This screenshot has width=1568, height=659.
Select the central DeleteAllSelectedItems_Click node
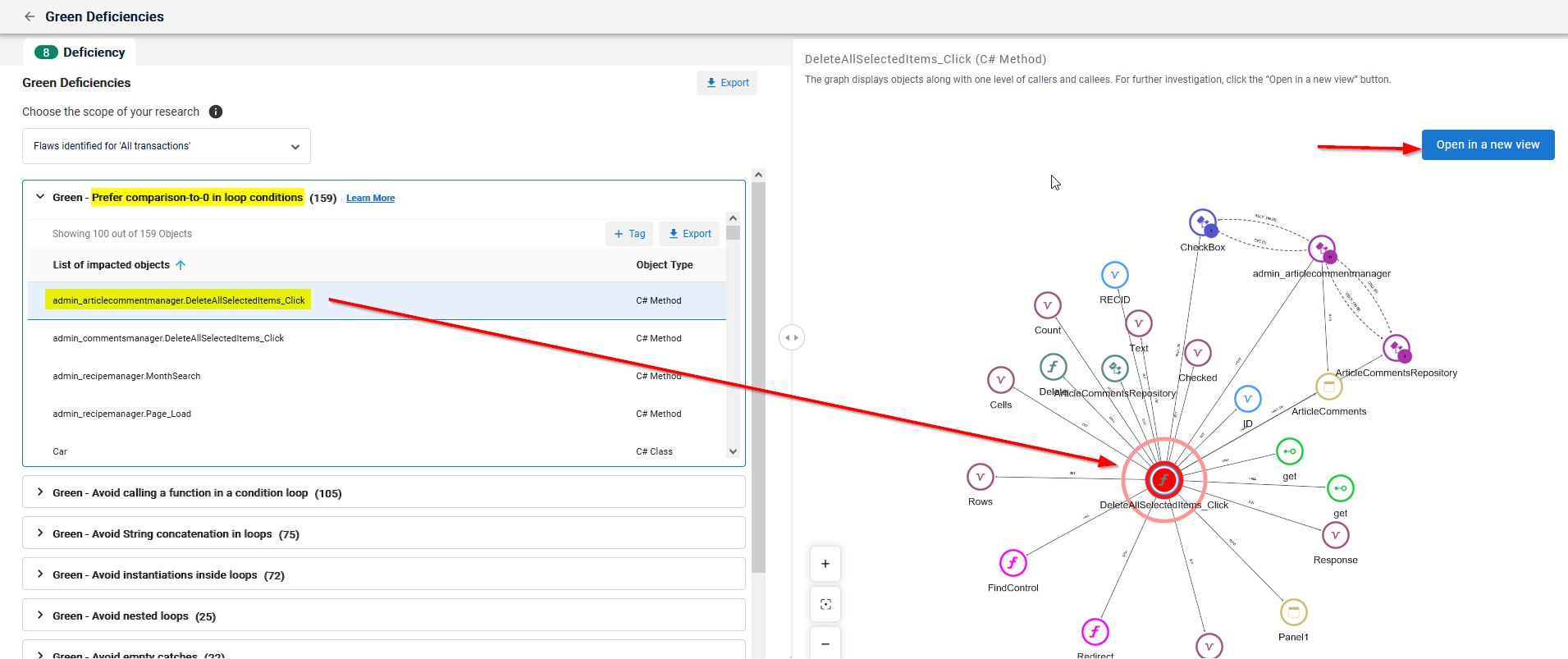point(1163,480)
